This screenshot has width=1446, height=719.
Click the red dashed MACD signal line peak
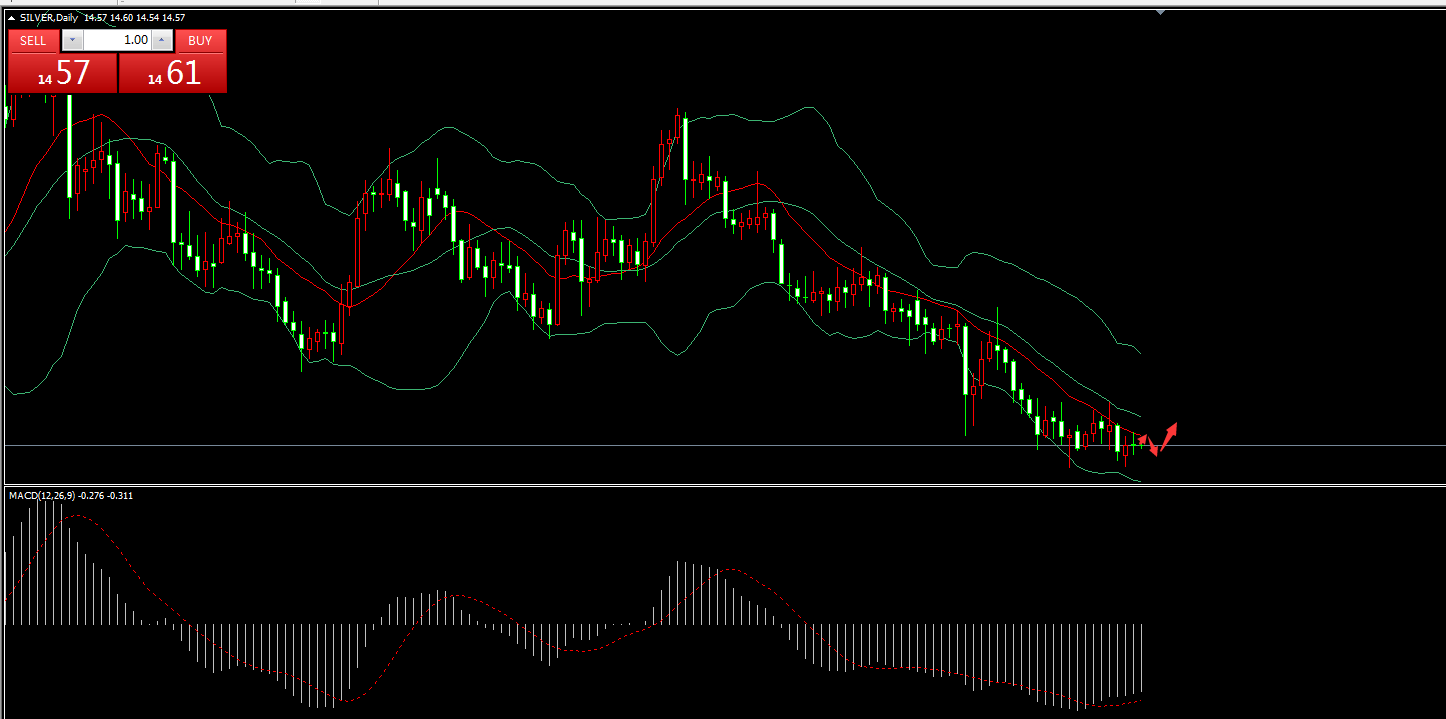(75, 517)
